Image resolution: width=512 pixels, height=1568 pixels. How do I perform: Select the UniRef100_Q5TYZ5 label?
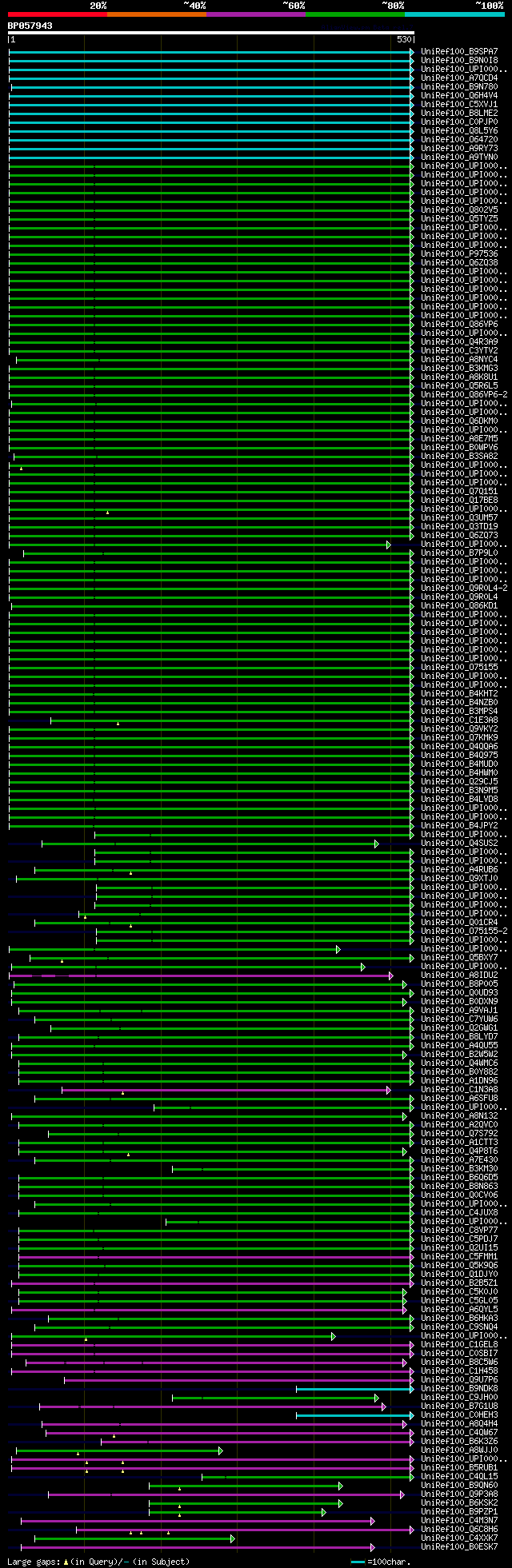pos(459,219)
